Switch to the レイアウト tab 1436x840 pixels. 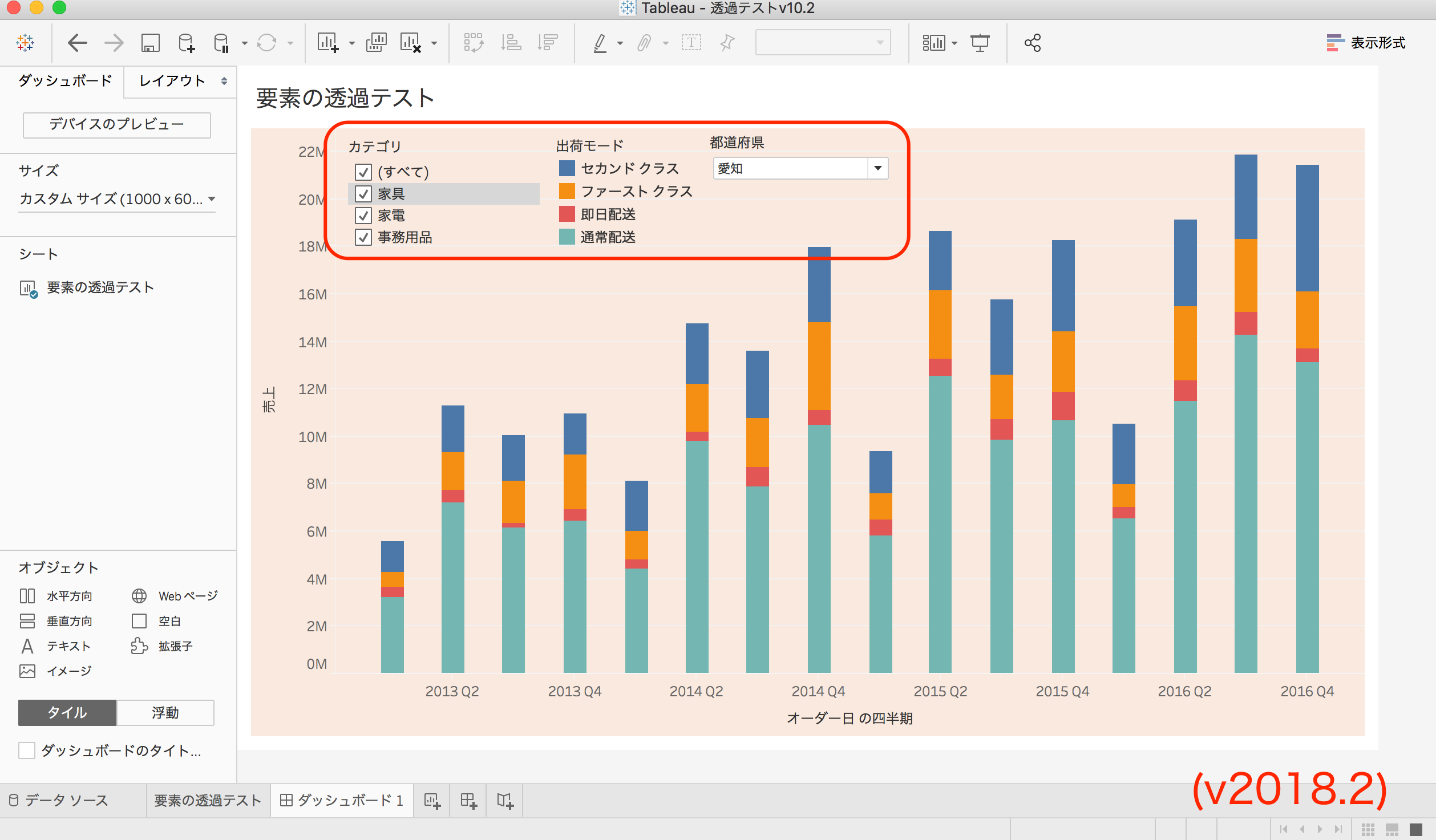(170, 81)
